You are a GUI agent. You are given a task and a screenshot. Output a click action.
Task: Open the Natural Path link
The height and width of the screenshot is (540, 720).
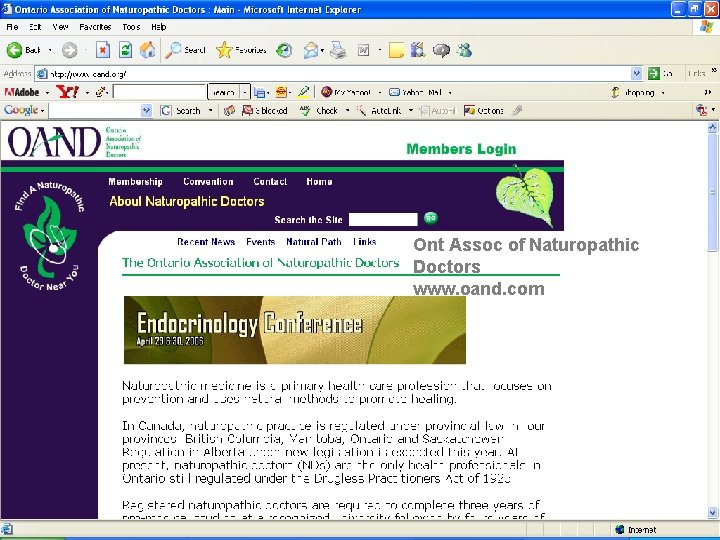[x=314, y=242]
